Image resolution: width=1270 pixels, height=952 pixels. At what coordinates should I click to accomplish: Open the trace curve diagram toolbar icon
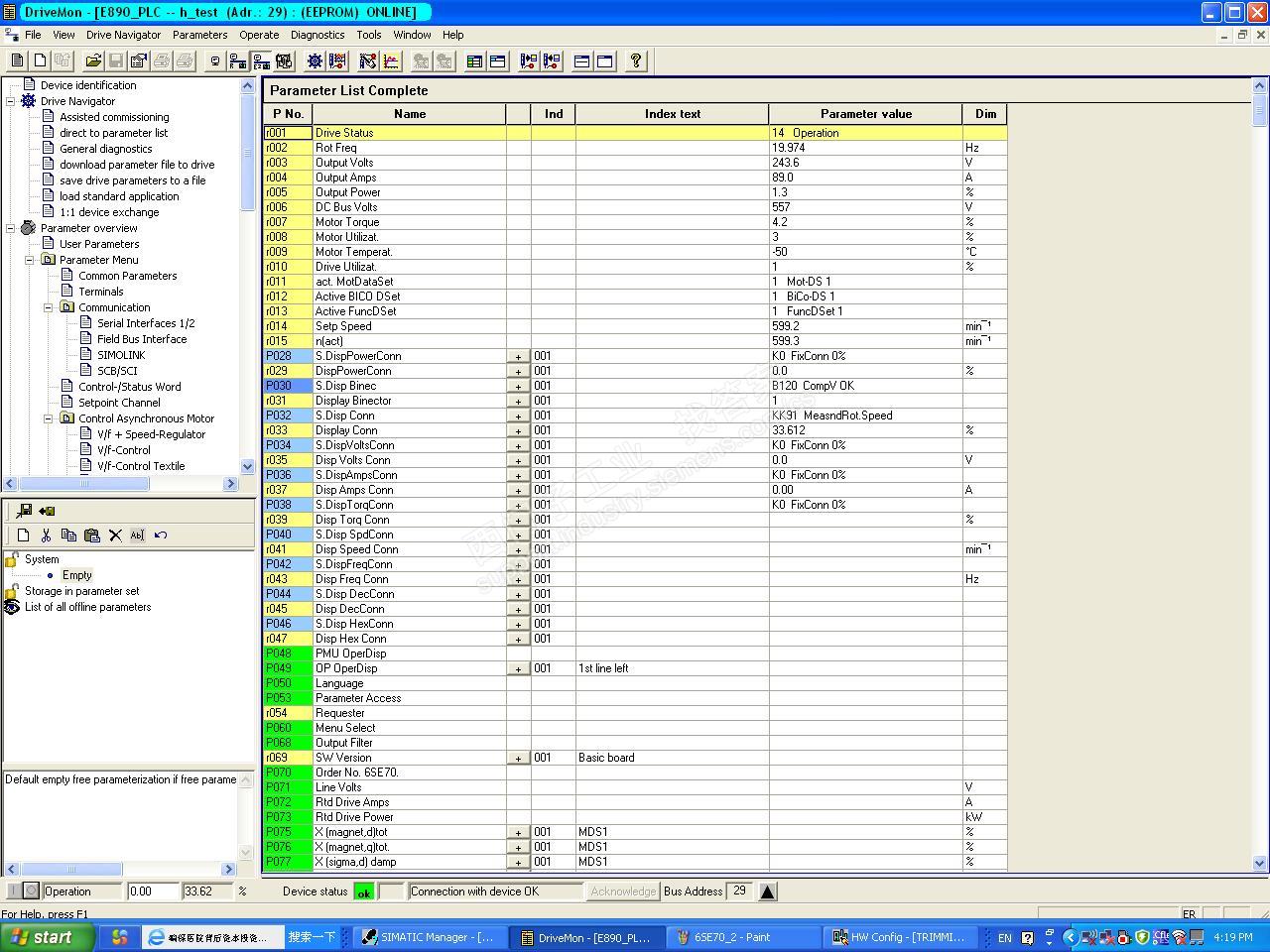coord(391,61)
